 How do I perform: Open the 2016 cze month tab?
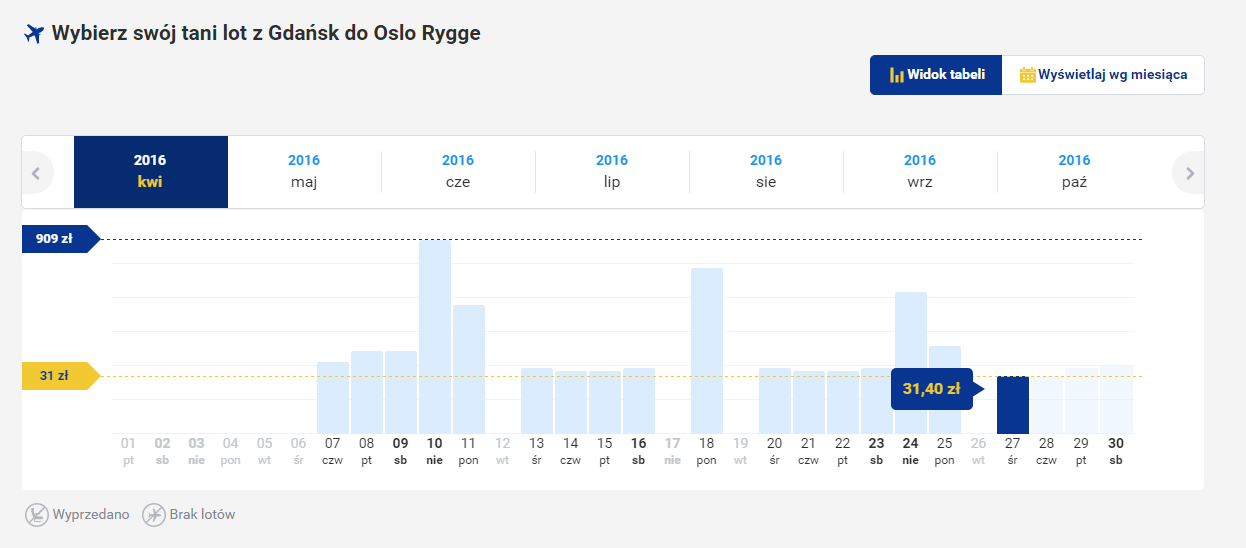click(x=458, y=172)
